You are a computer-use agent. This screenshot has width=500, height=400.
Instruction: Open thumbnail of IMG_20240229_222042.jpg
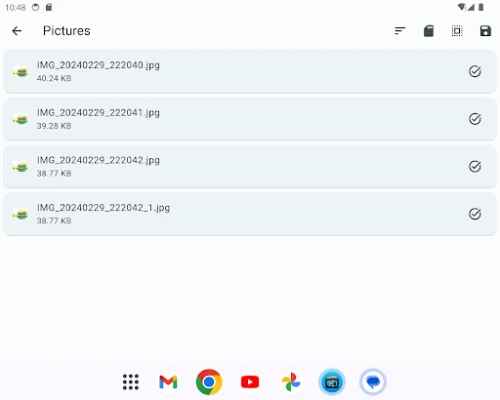[x=20, y=167]
